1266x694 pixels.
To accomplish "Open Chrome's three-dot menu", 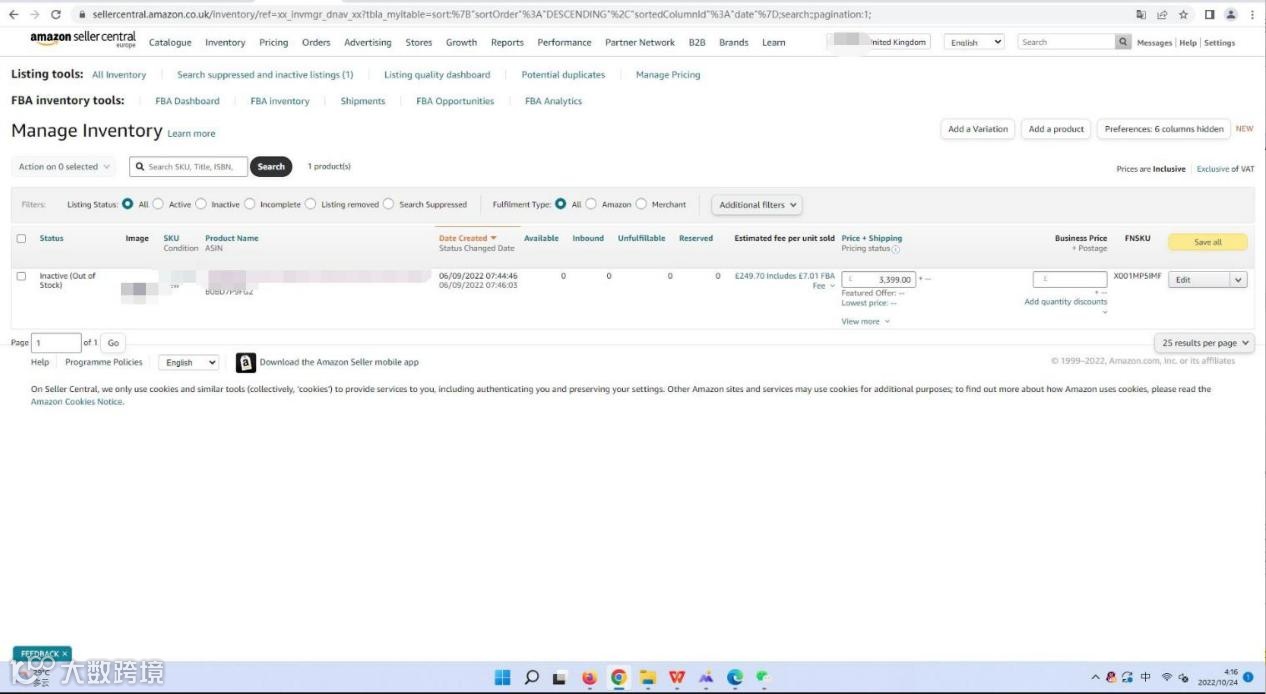I will click(1253, 14).
